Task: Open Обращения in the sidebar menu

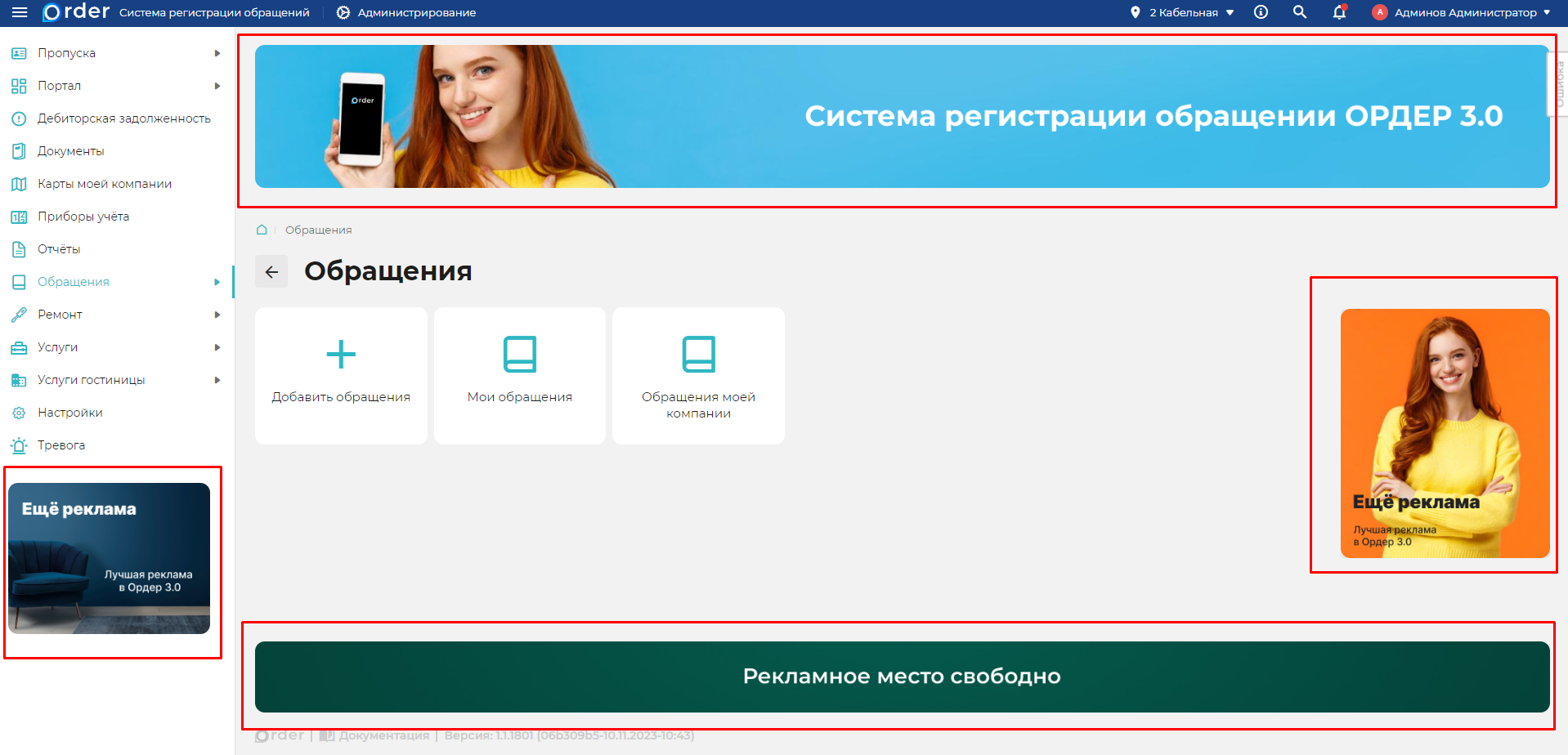Action: (x=74, y=281)
